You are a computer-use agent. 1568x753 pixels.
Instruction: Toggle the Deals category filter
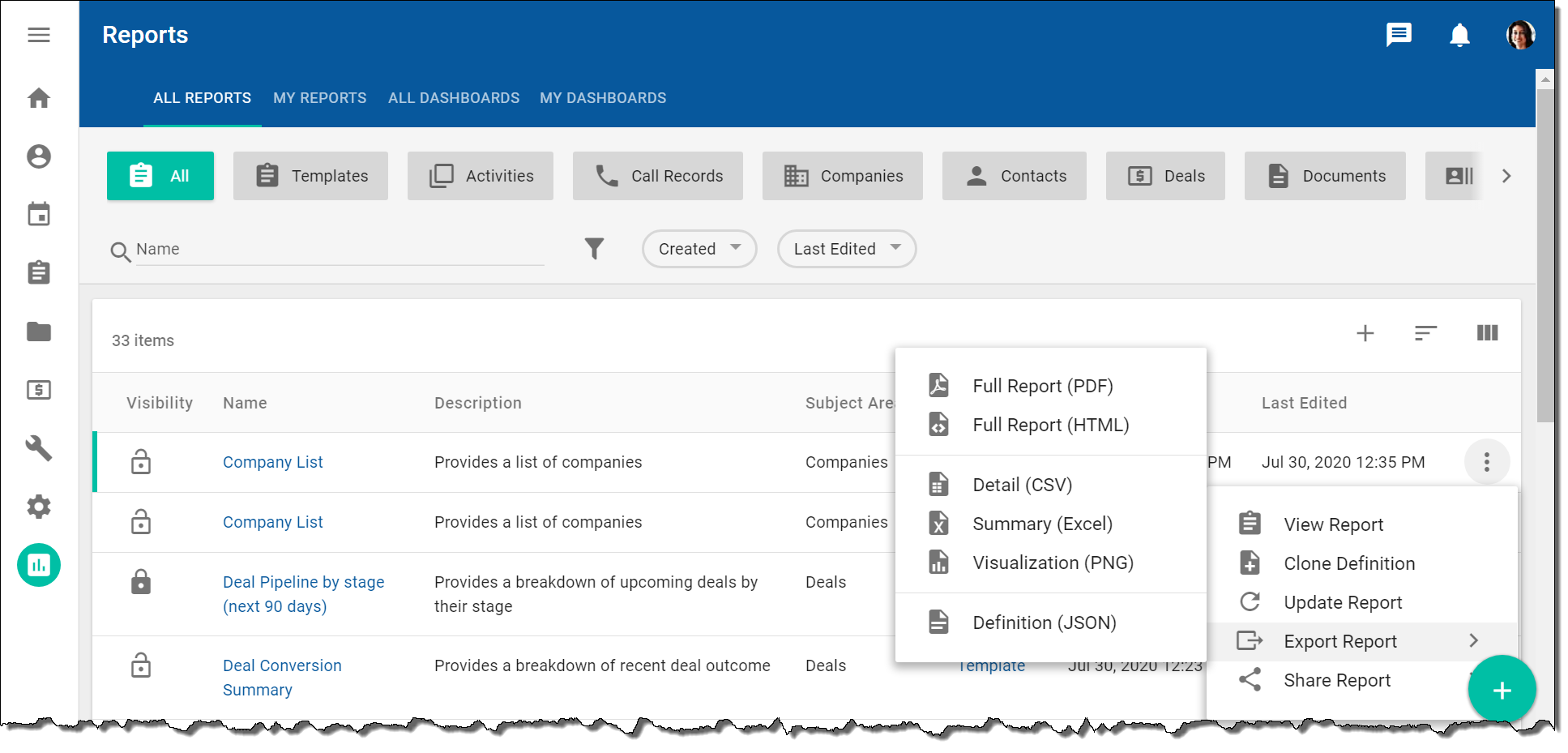[x=1165, y=176]
